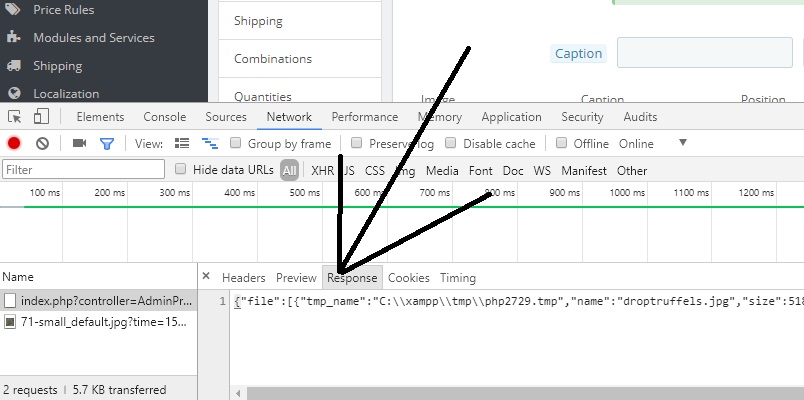Open the Preview tab
Screen dimensions: 804x400
[296, 278]
